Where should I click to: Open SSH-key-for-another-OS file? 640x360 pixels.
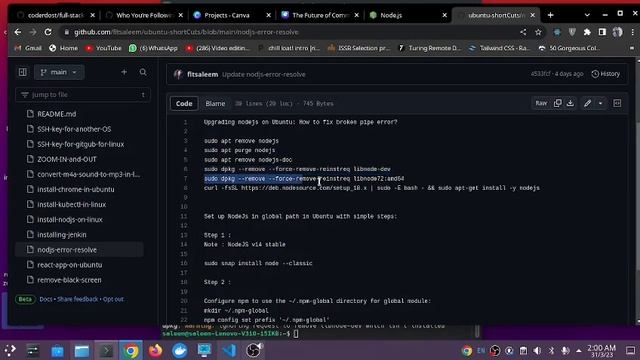click(x=74, y=129)
